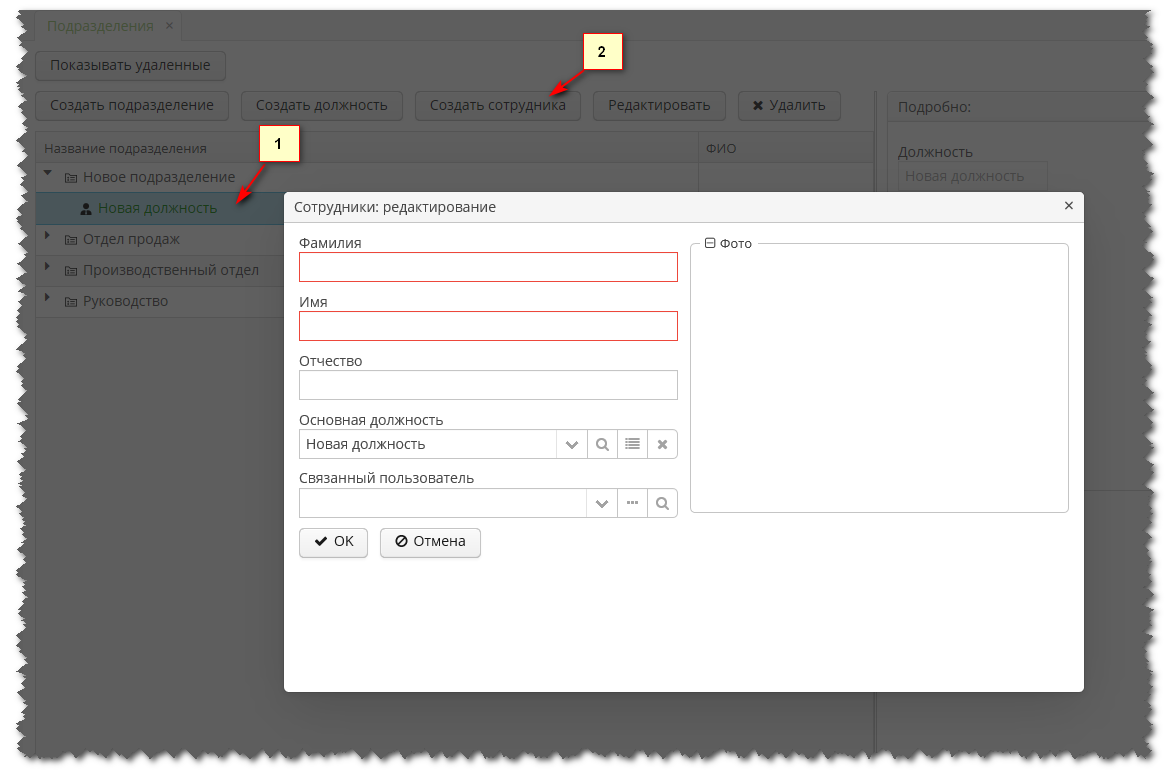
Task: Click the magnifier search icon next to Основная должность
Action: (x=602, y=443)
